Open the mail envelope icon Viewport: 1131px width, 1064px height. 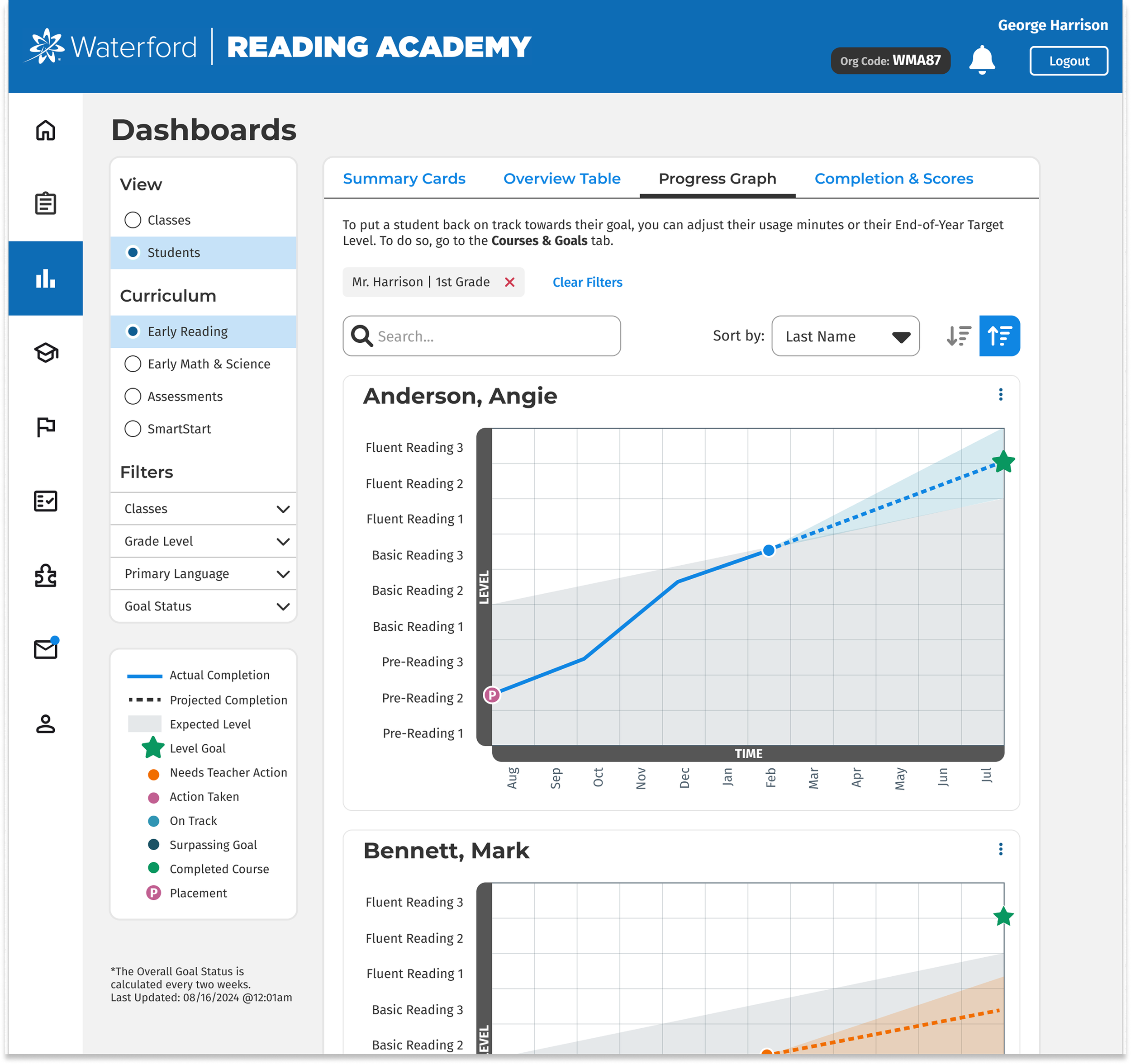click(46, 649)
